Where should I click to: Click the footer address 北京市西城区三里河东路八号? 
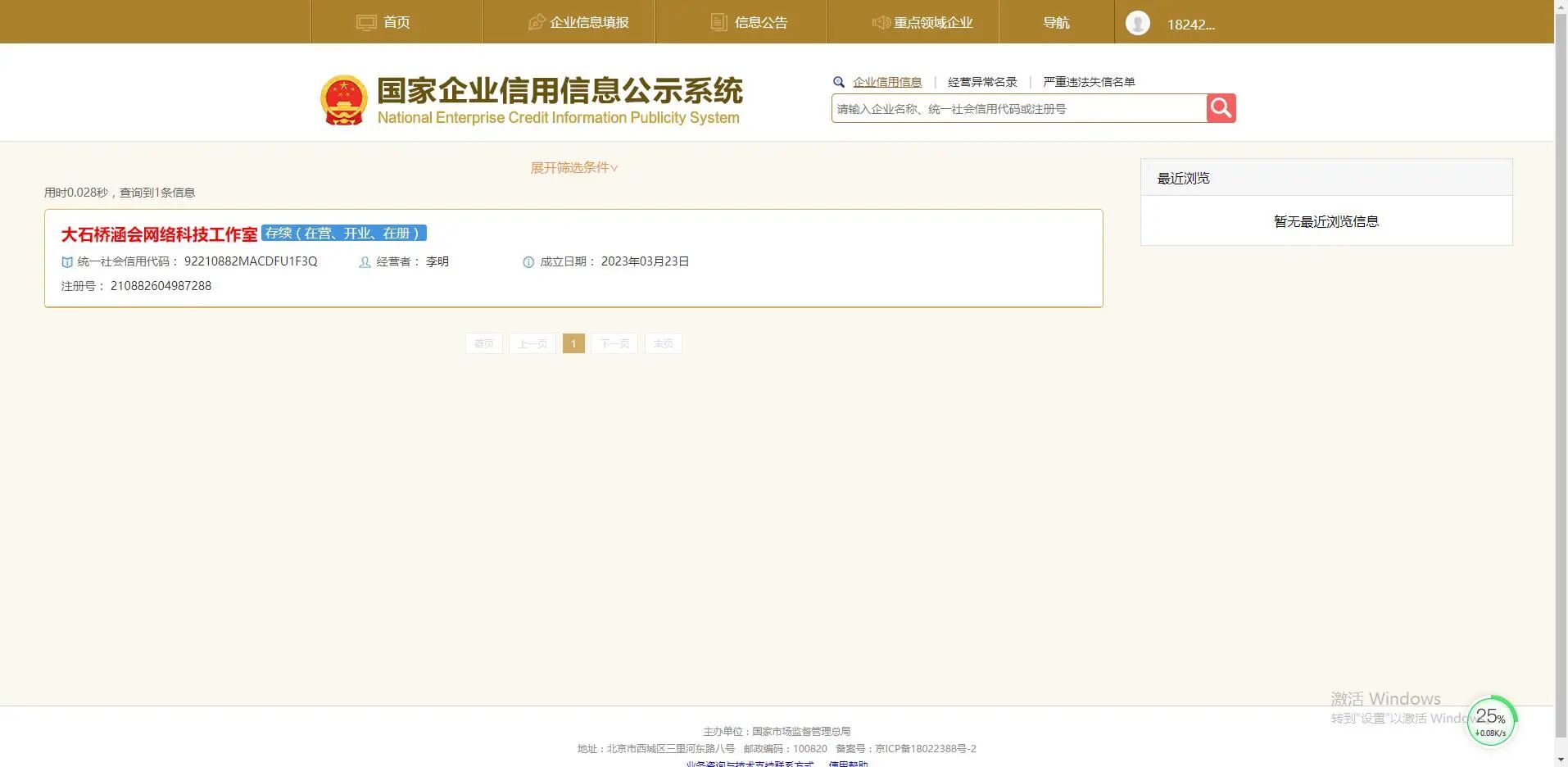670,748
